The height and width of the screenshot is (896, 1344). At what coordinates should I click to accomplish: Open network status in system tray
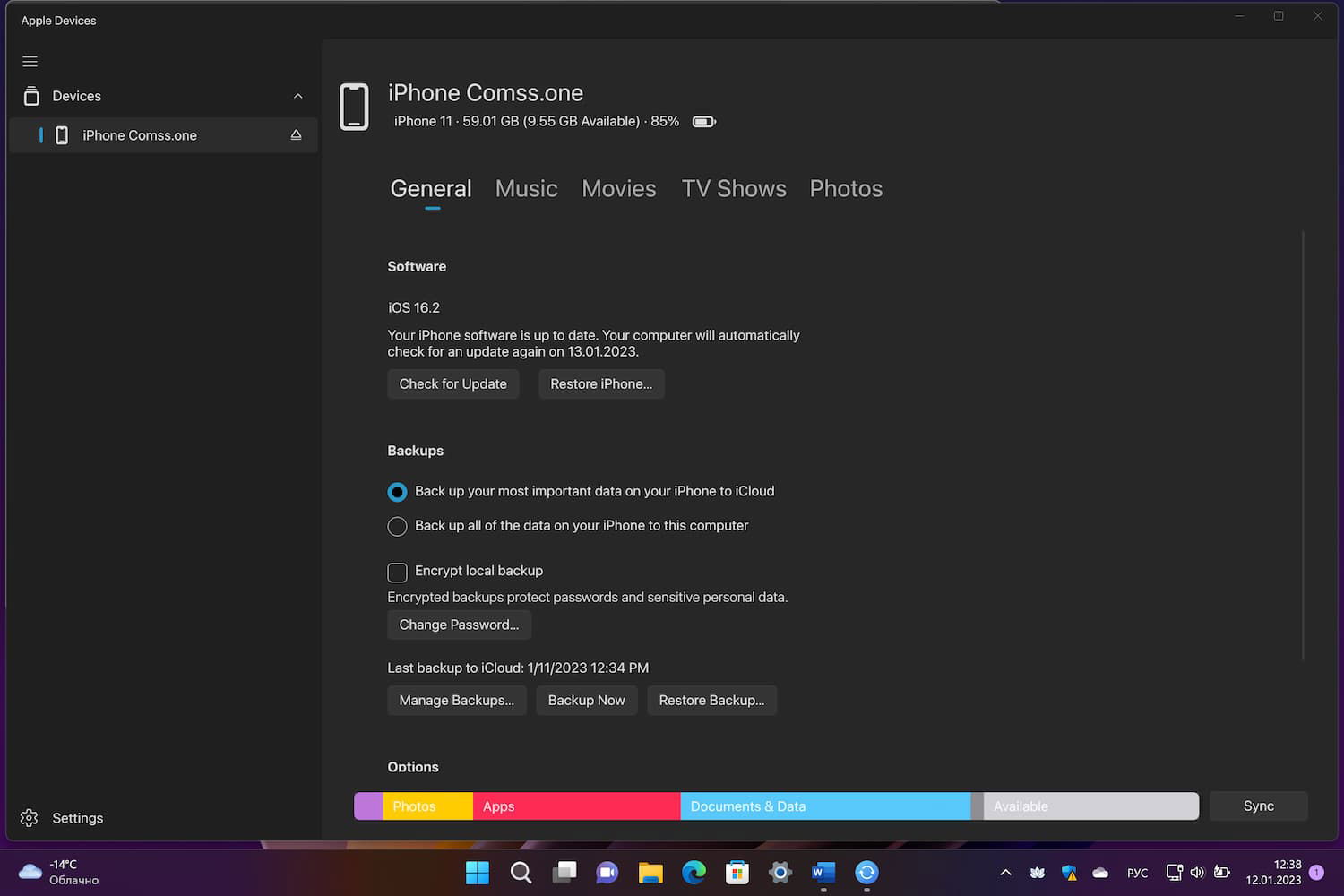[x=1175, y=872]
